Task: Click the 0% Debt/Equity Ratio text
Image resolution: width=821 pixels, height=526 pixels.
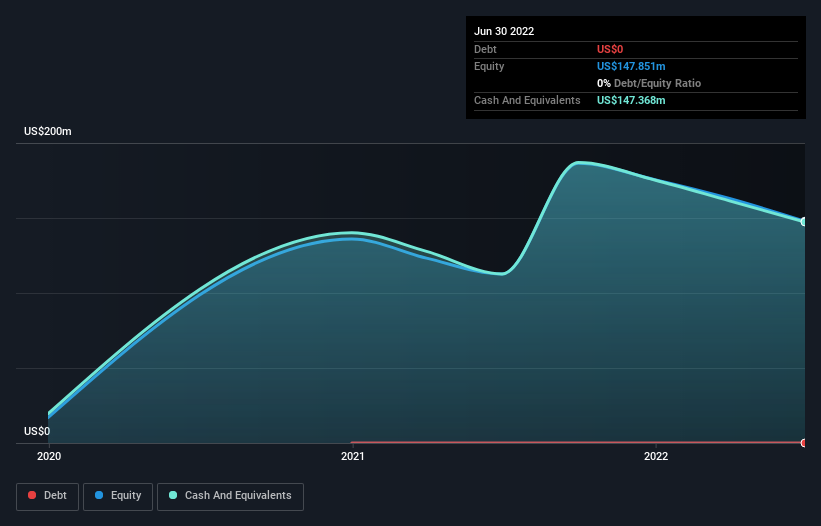Action: (649, 83)
